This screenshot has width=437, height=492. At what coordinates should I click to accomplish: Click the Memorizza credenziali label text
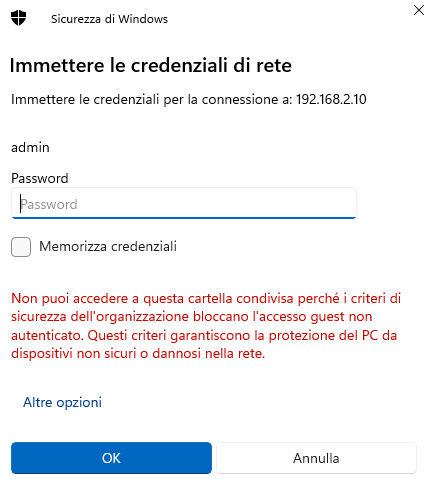pos(108,247)
